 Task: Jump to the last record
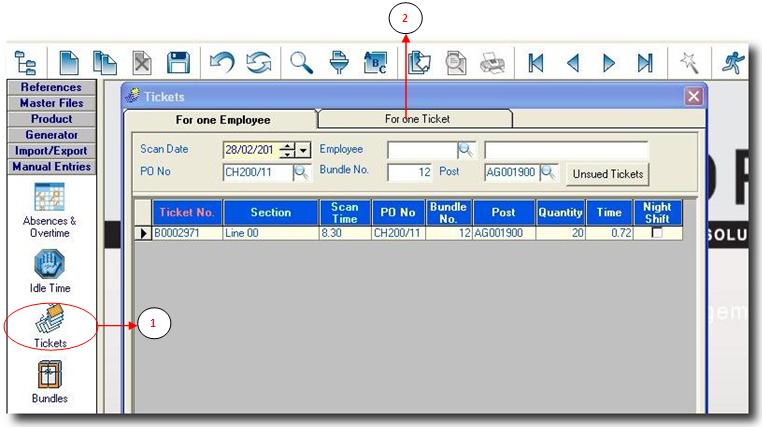click(645, 62)
